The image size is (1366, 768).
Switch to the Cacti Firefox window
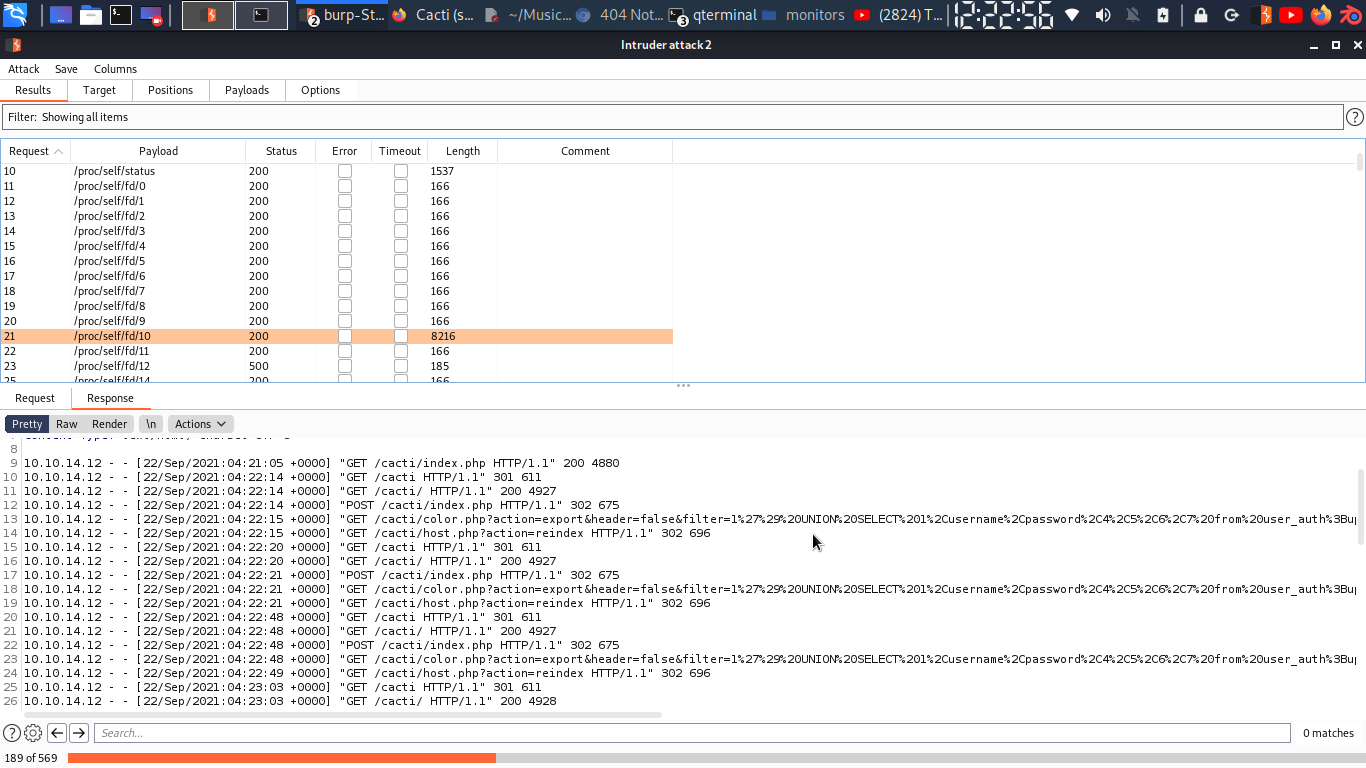coord(434,15)
